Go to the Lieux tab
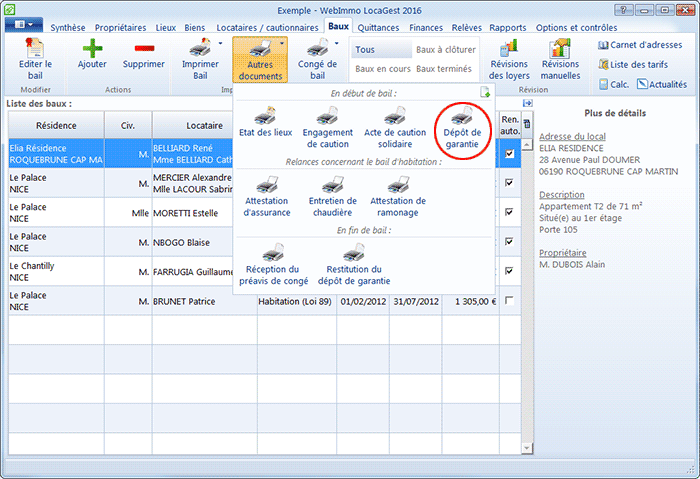The height and width of the screenshot is (479, 700). tap(166, 28)
